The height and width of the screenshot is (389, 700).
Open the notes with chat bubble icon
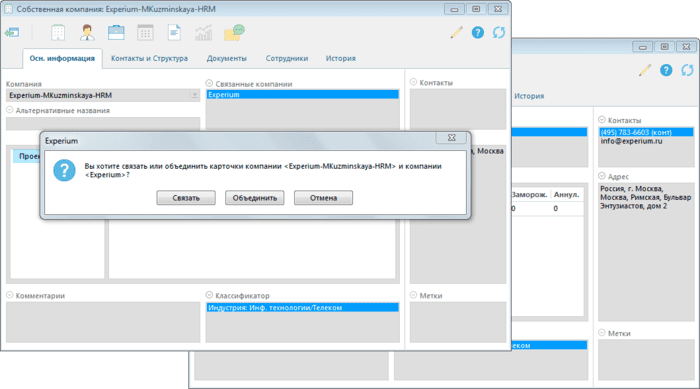tap(234, 33)
